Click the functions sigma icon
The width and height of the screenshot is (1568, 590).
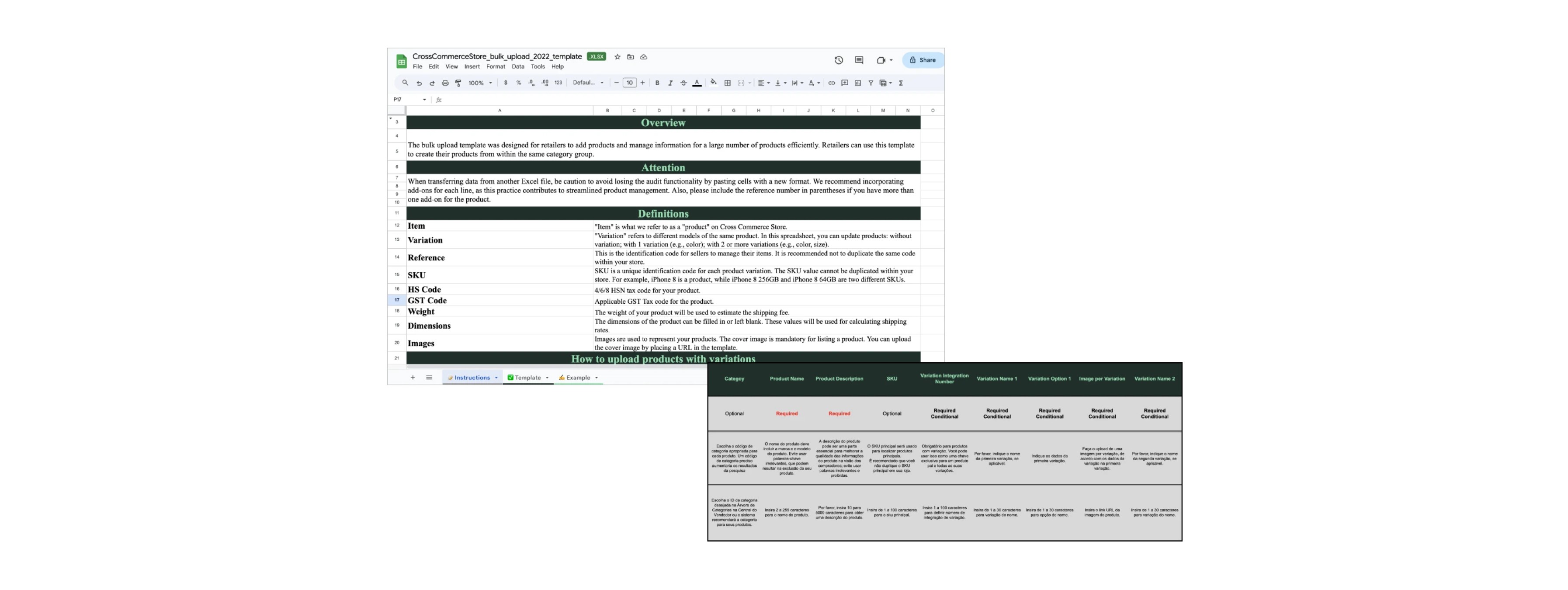pyautogui.click(x=901, y=83)
